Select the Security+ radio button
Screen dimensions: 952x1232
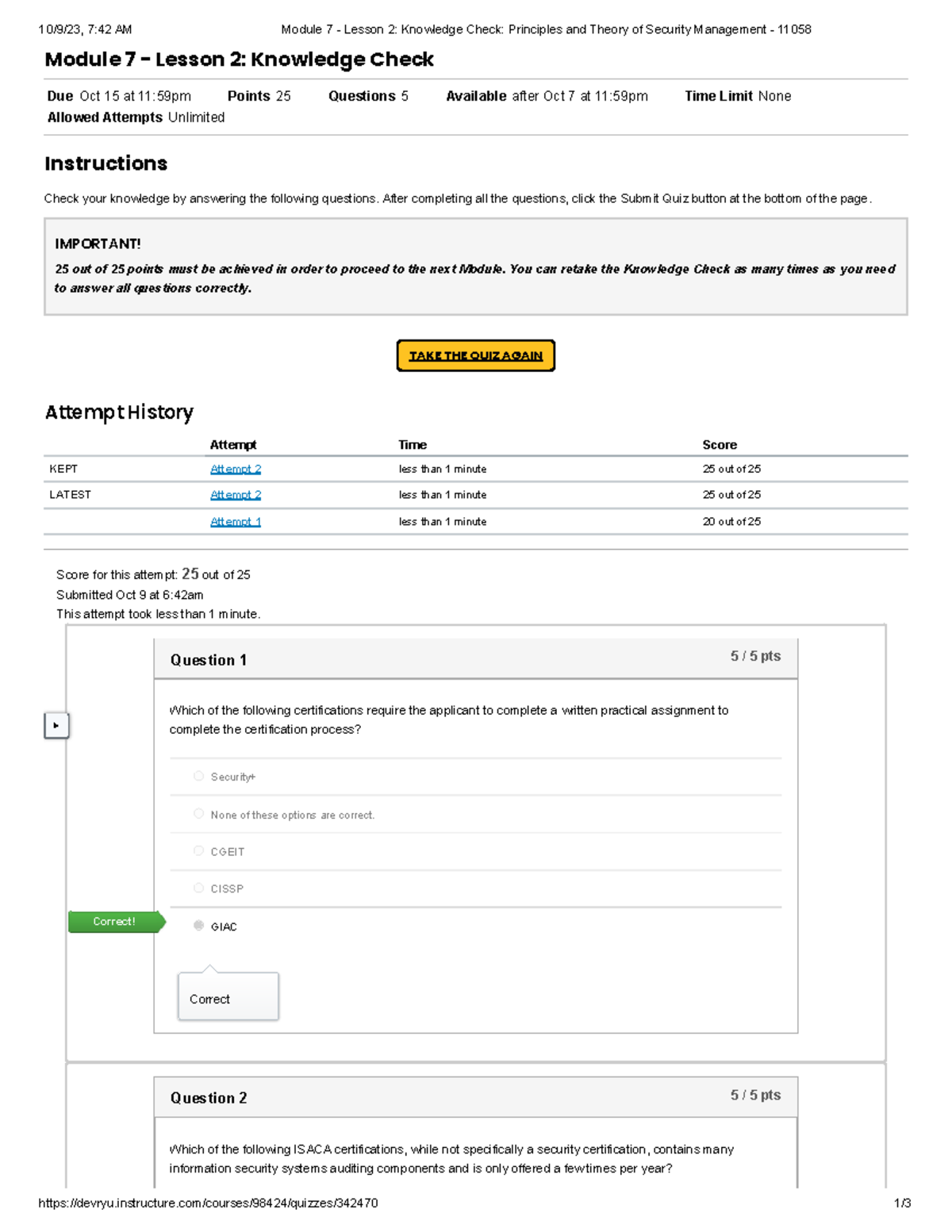[198, 776]
